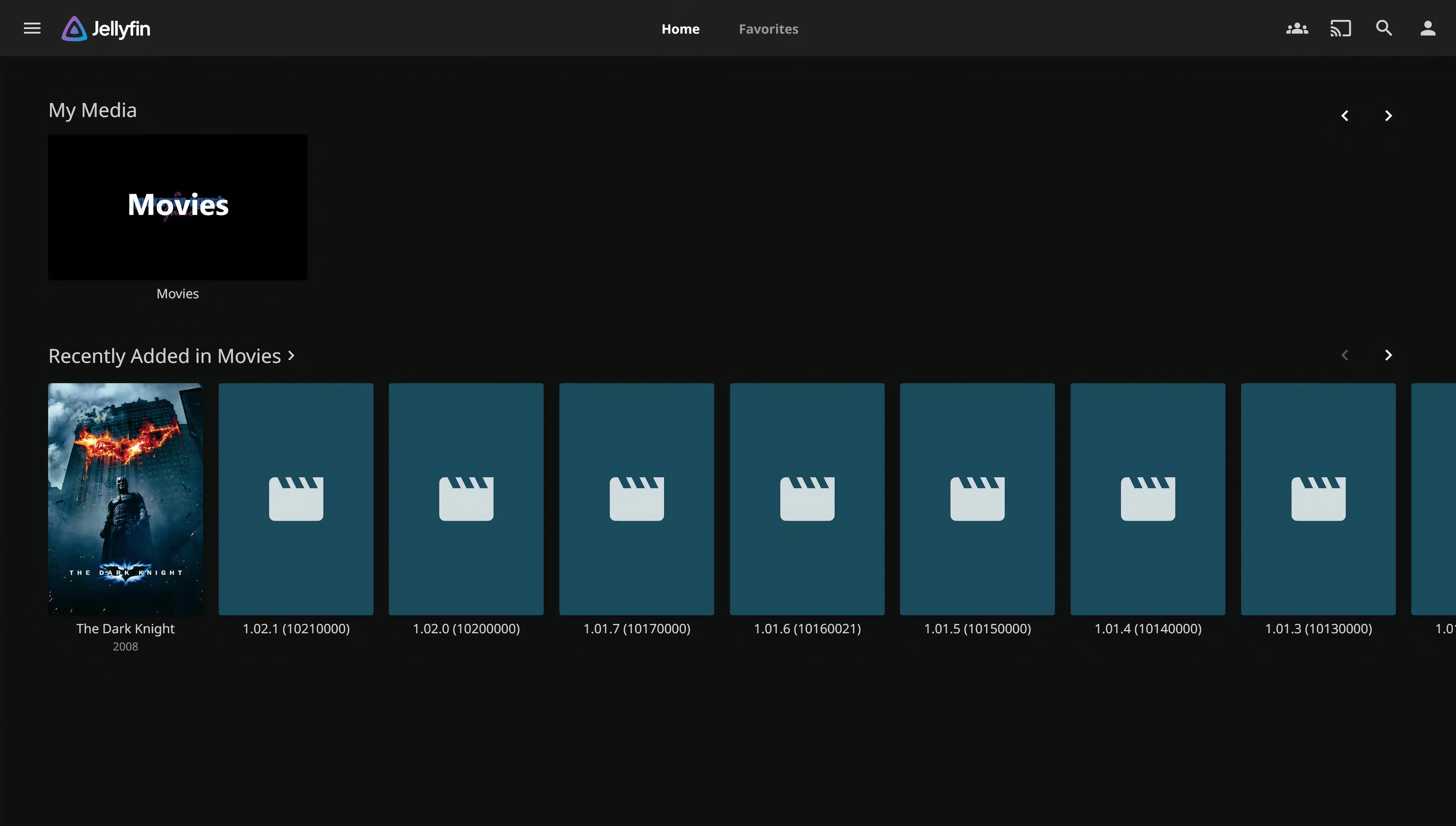Screen dimensions: 1456x826
Task: Open the search magnifier icon
Action: tap(1384, 28)
